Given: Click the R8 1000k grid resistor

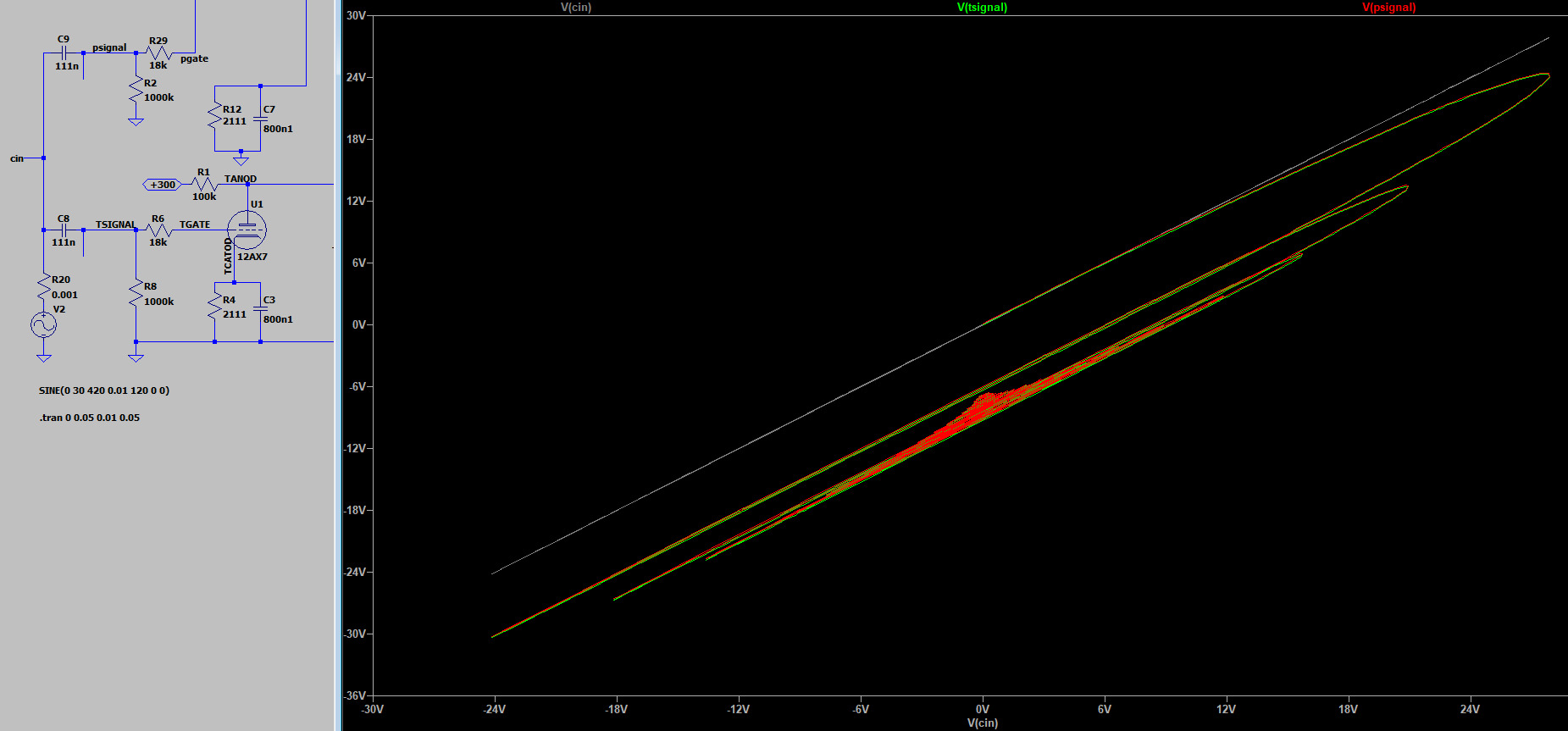Looking at the screenshot, I should [136, 294].
